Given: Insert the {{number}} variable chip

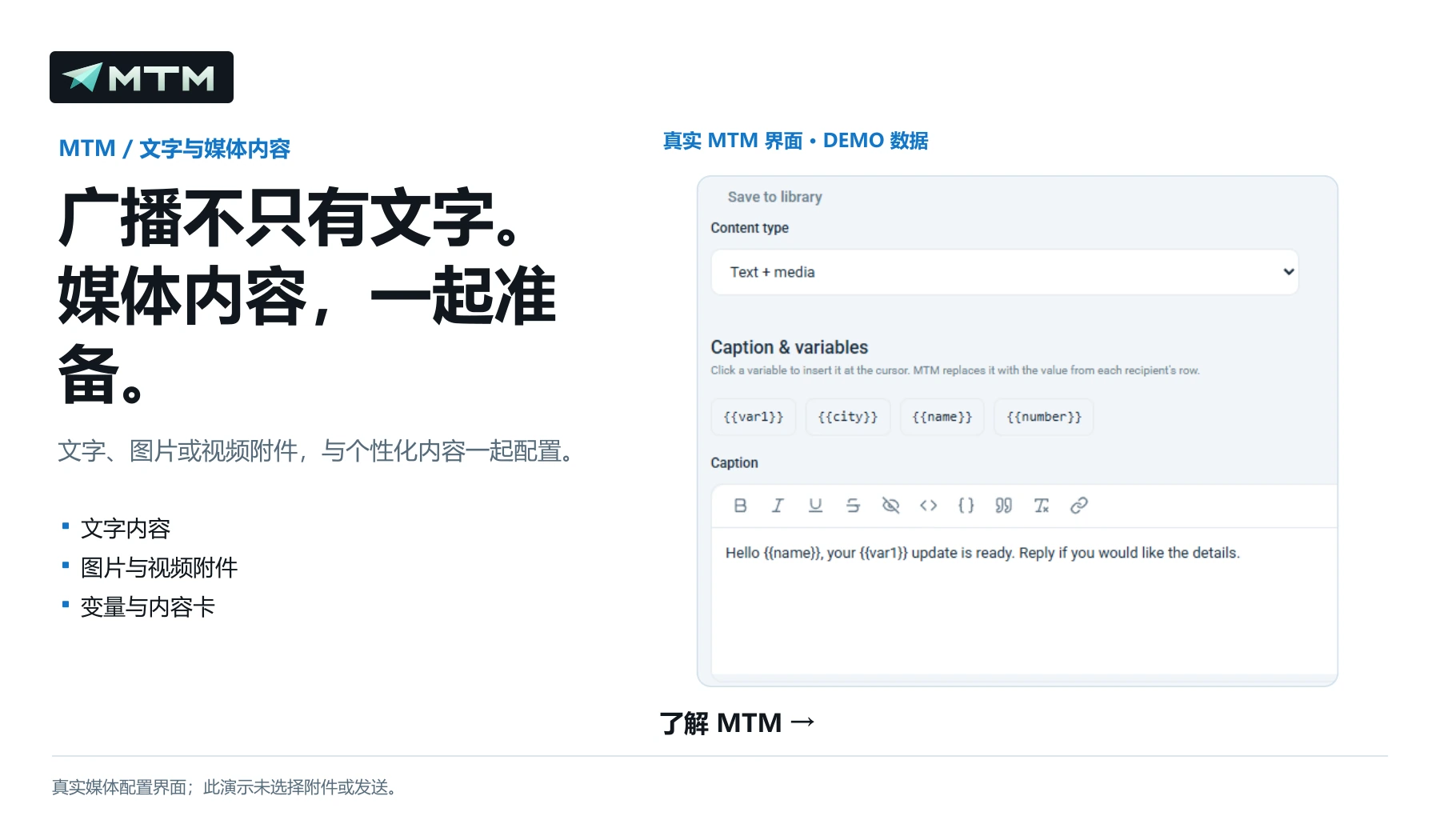Looking at the screenshot, I should [1044, 417].
